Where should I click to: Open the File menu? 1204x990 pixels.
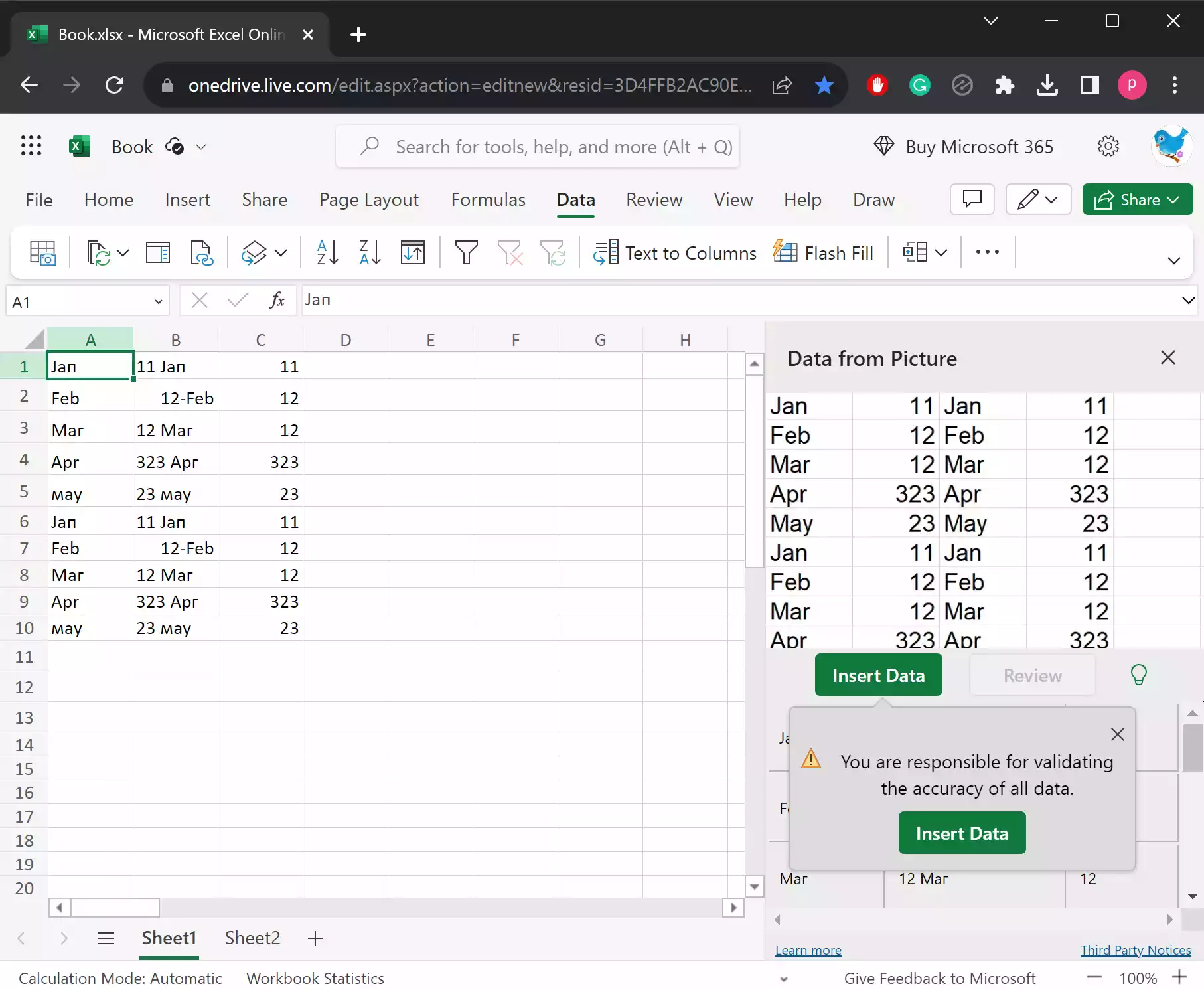click(x=39, y=199)
